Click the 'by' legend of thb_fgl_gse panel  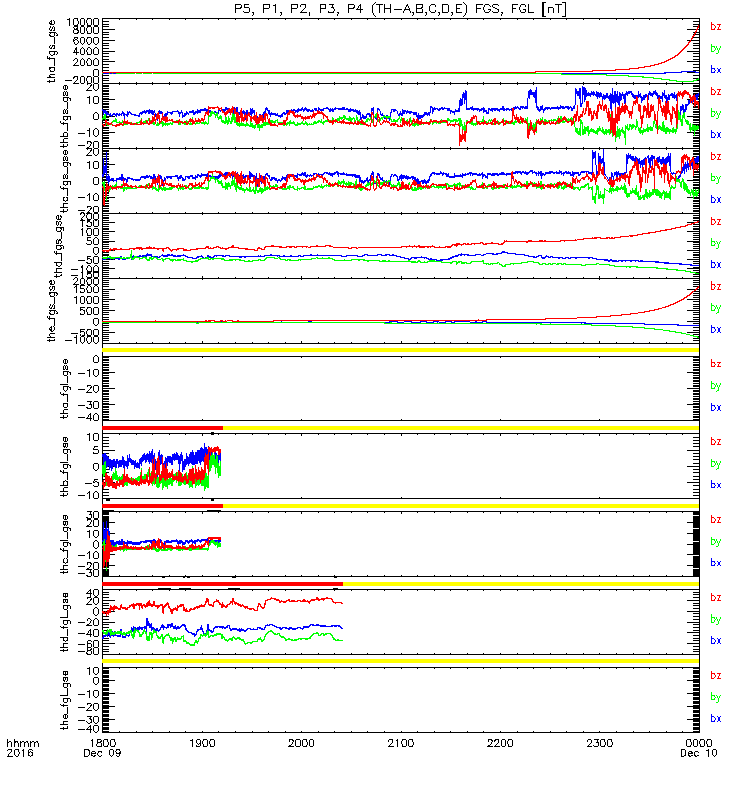click(716, 464)
